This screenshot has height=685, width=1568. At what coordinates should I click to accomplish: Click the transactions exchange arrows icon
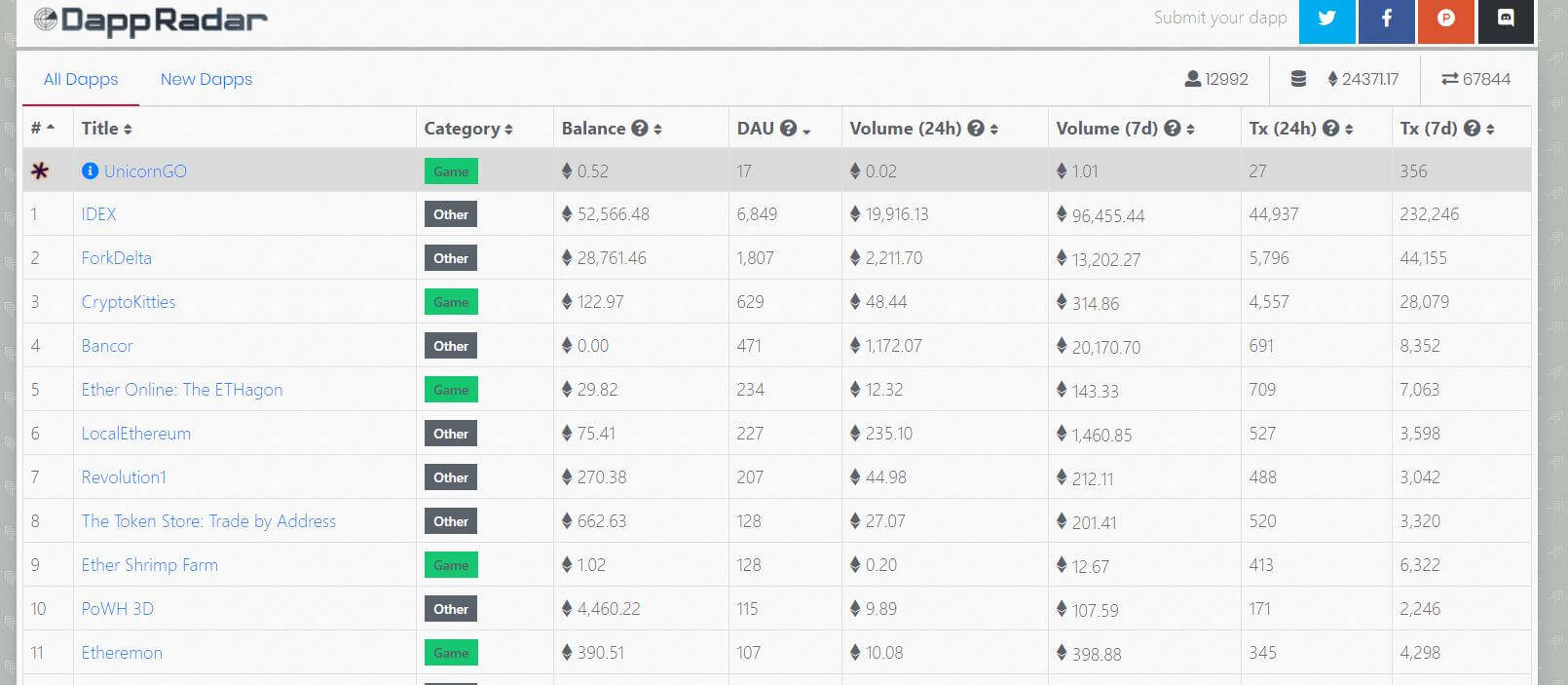[x=1450, y=79]
